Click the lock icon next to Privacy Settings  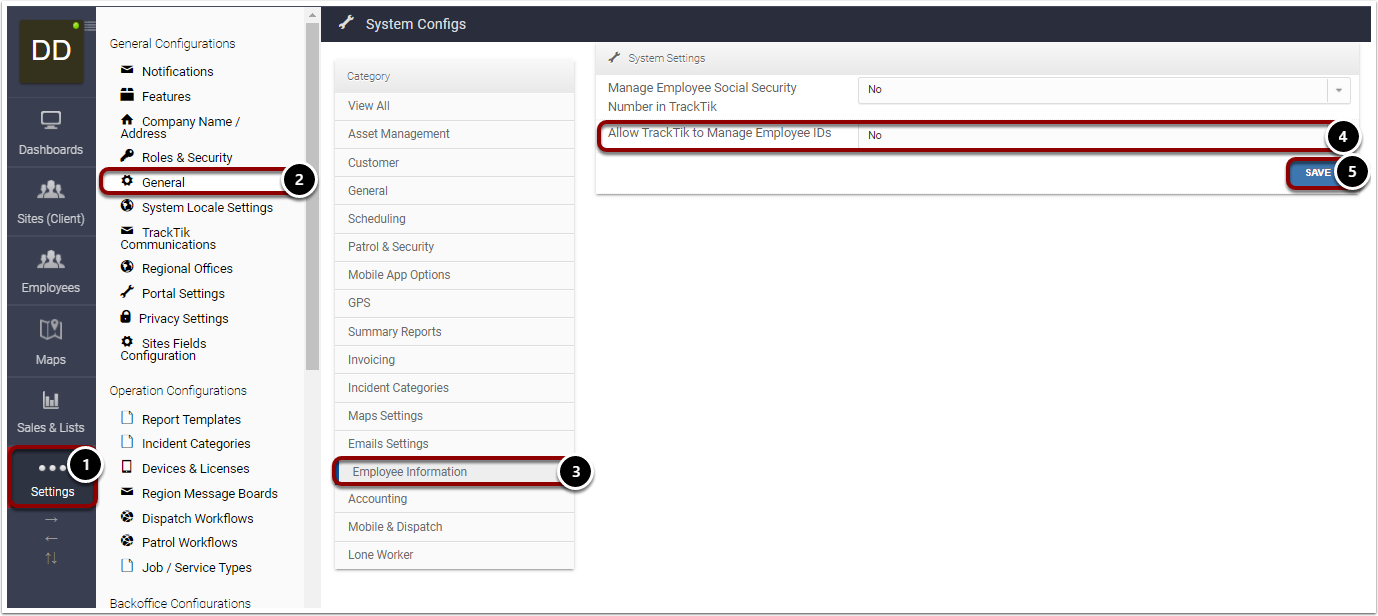tap(126, 316)
